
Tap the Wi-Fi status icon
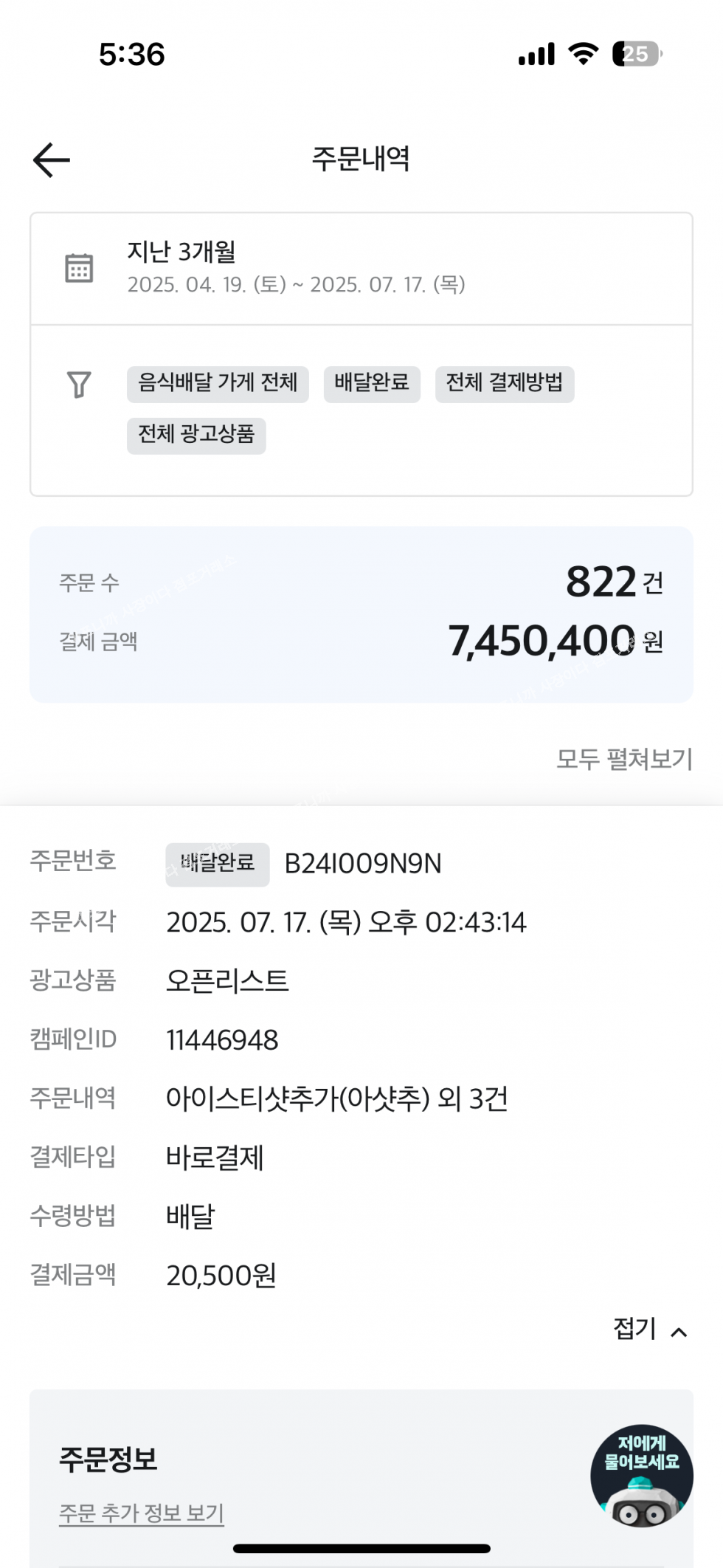pyautogui.click(x=583, y=54)
